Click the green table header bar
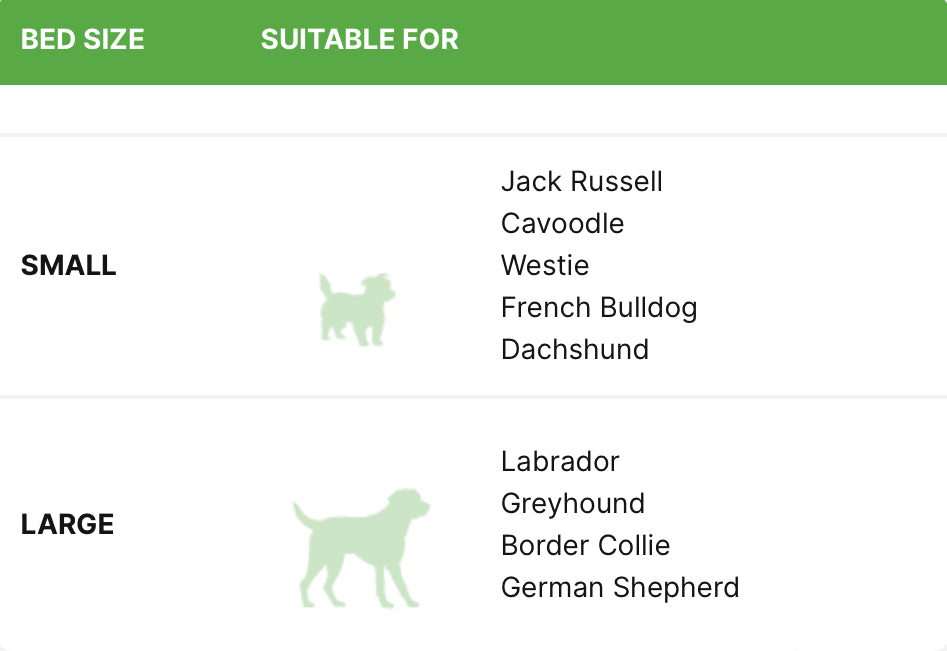The width and height of the screenshot is (947, 651). click(474, 42)
